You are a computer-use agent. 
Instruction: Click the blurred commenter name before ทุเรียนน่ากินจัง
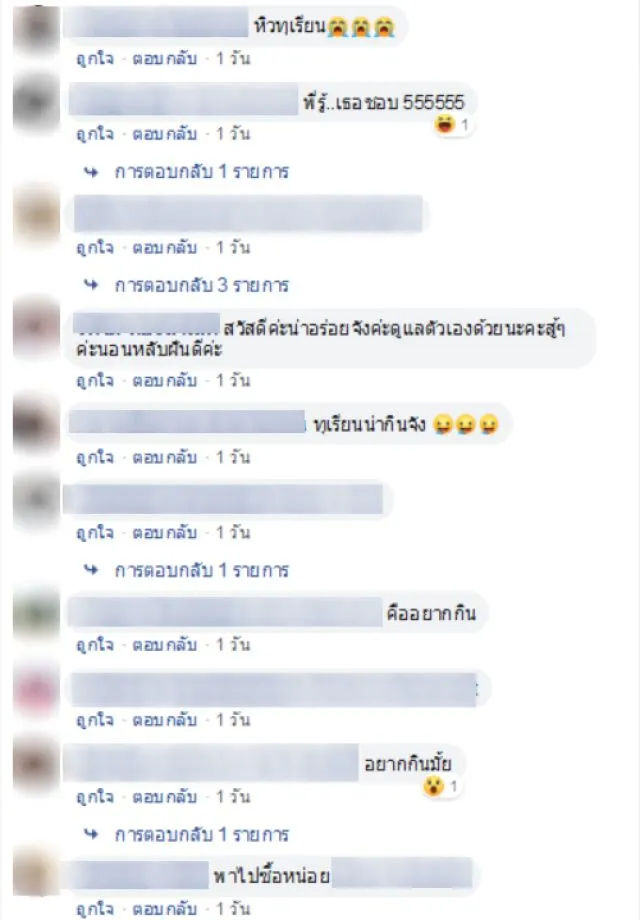pyautogui.click(x=187, y=422)
